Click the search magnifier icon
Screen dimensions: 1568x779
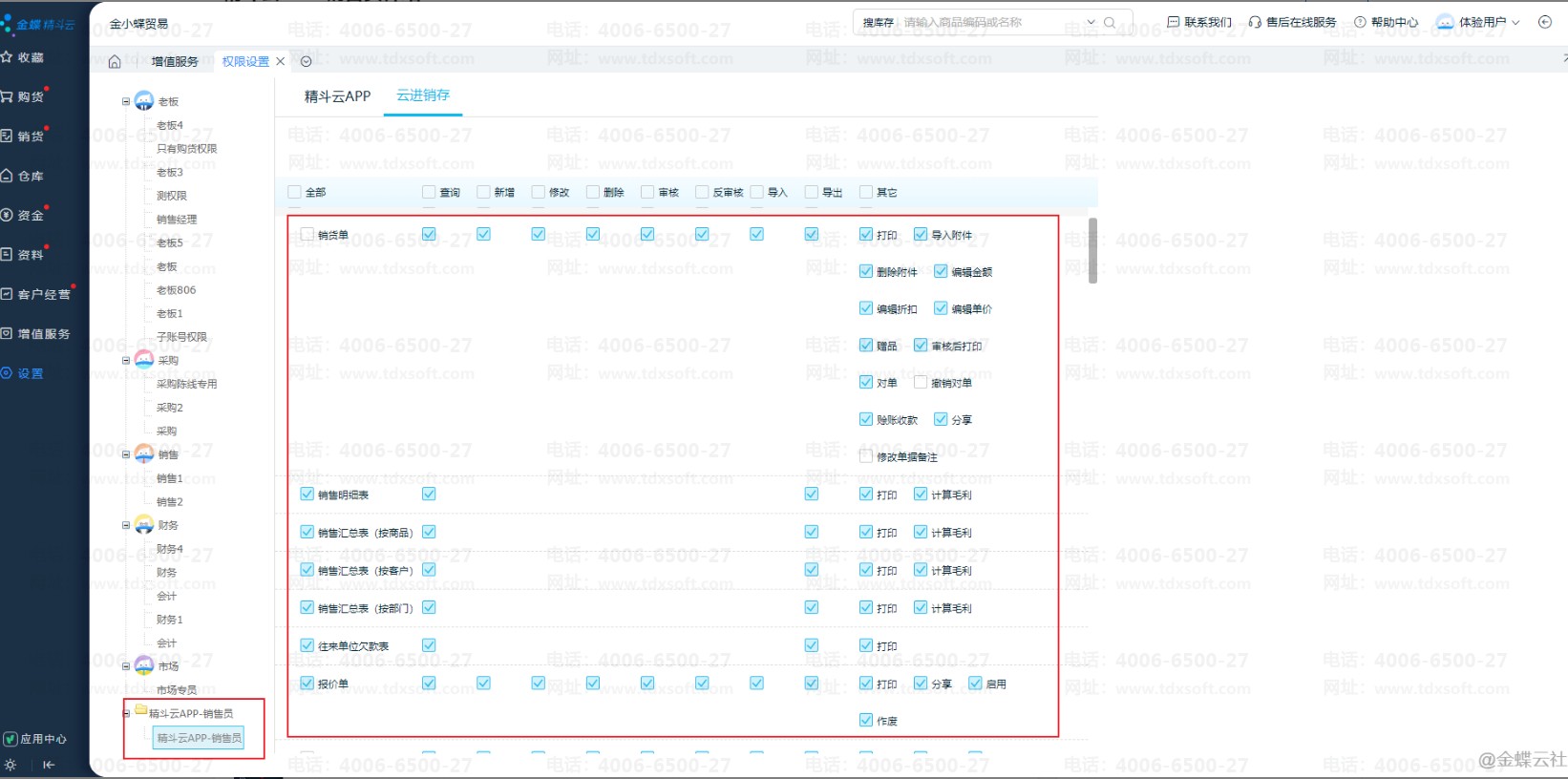pyautogui.click(x=1110, y=22)
